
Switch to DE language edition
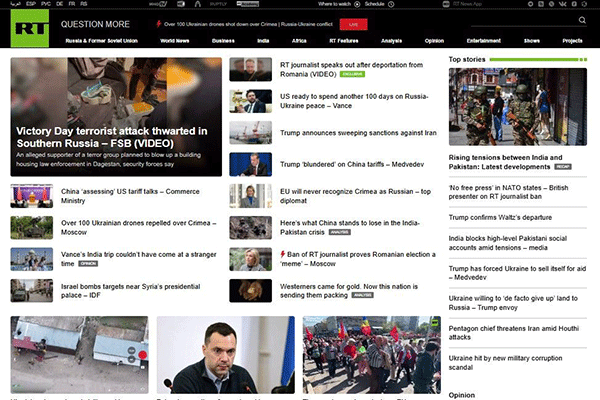59,4
